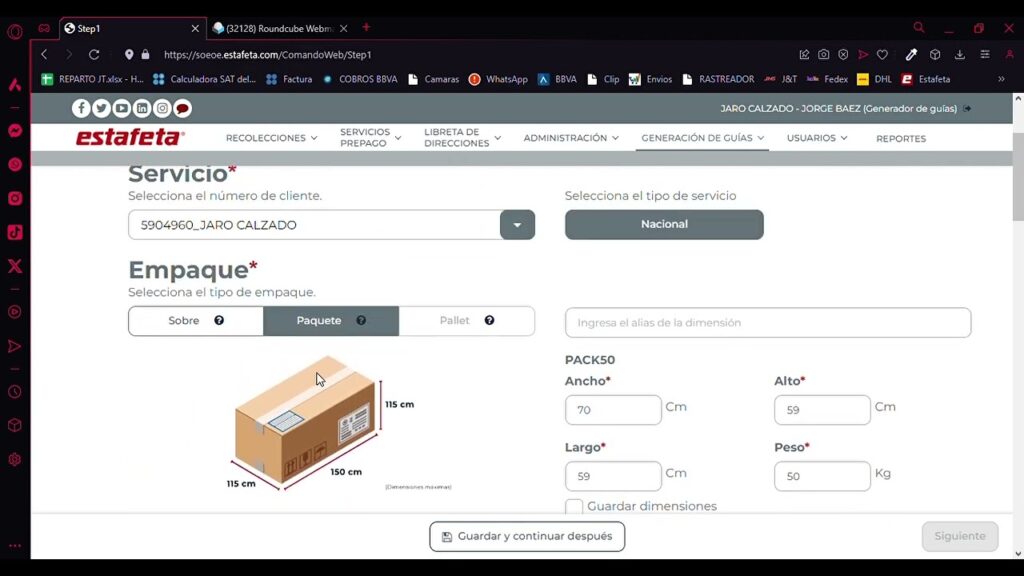Focus the Largo dimension field

coord(613,476)
